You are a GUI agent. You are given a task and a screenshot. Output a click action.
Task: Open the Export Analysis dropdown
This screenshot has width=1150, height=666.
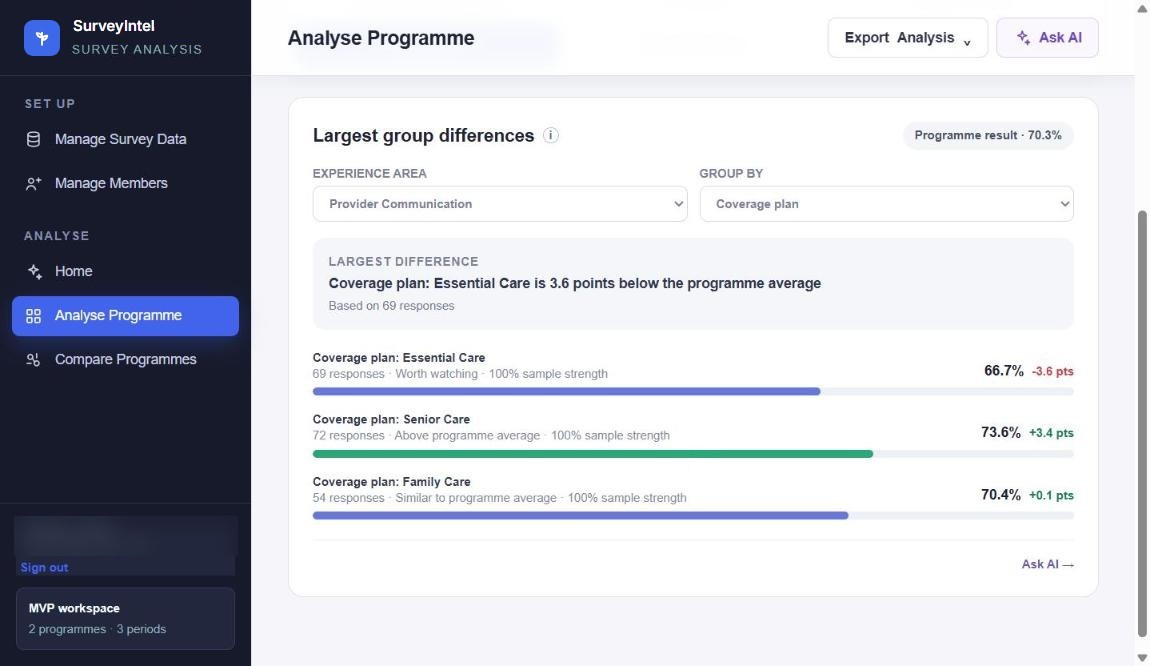click(908, 37)
